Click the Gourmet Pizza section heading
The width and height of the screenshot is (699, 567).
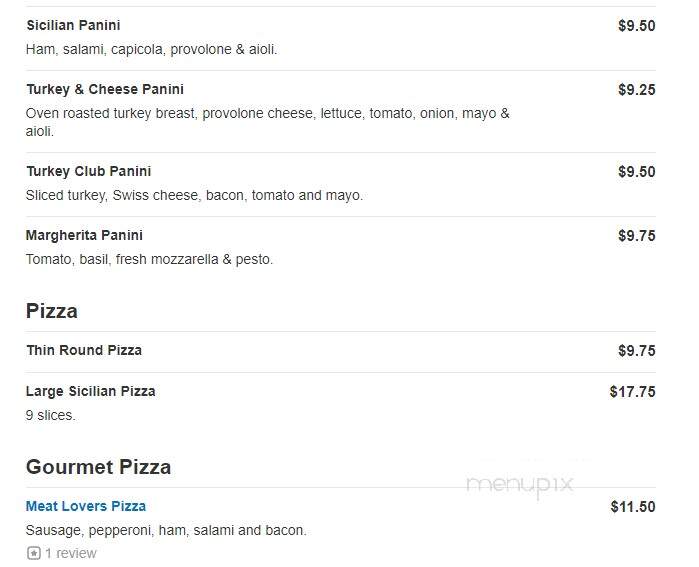pos(99,467)
